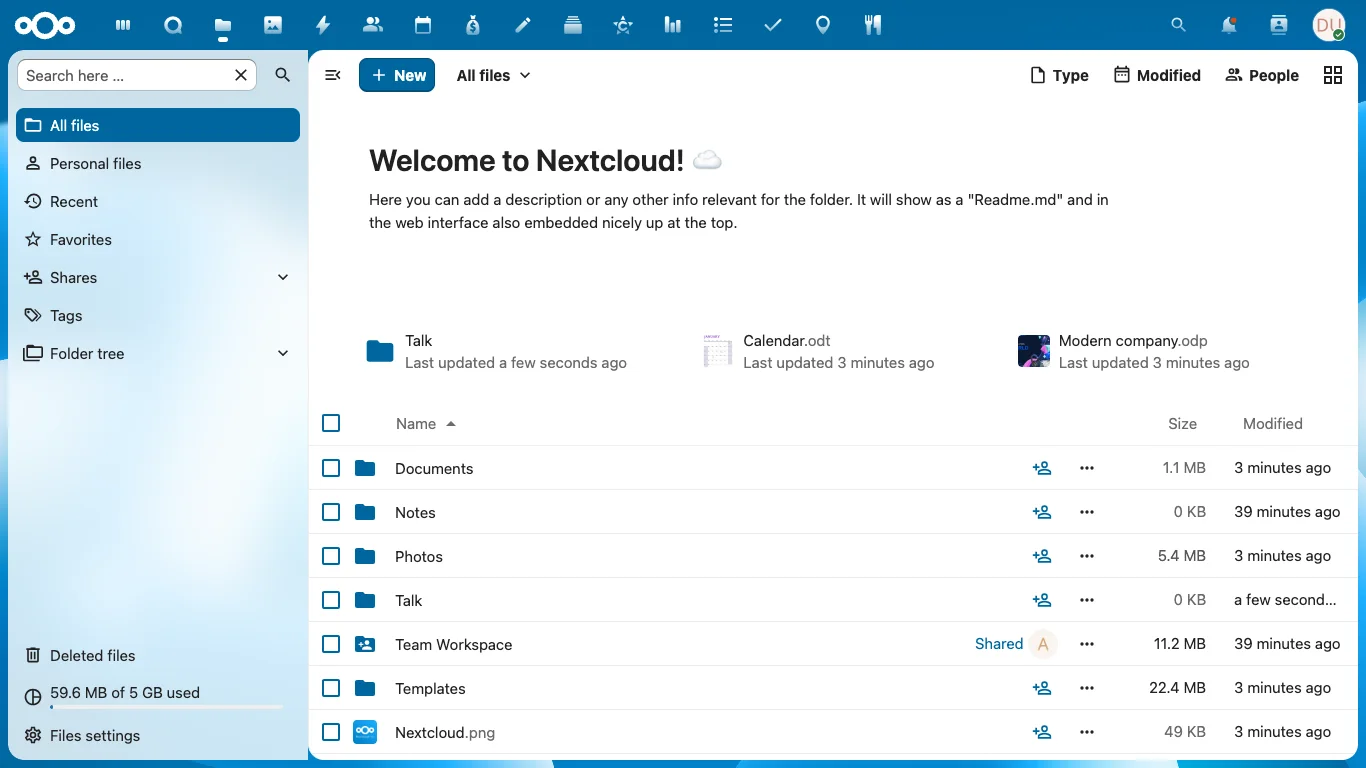Open the bulleted list app icon in the top bar
The height and width of the screenshot is (768, 1366).
[x=723, y=25]
